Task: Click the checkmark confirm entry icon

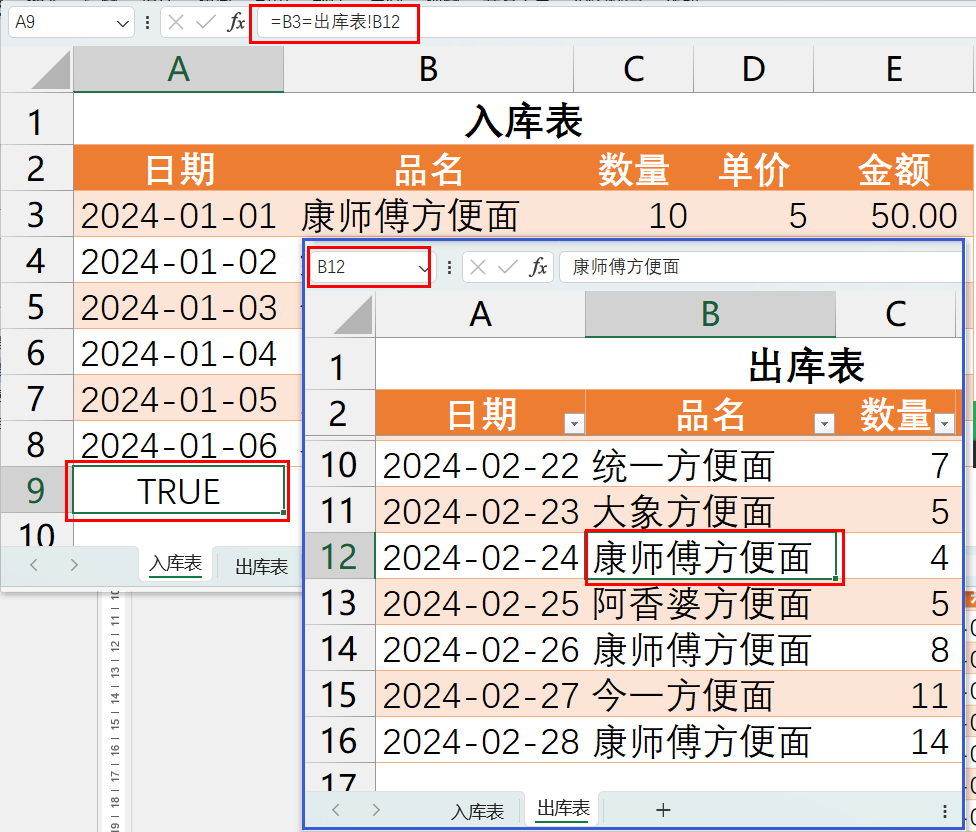Action: [x=205, y=21]
